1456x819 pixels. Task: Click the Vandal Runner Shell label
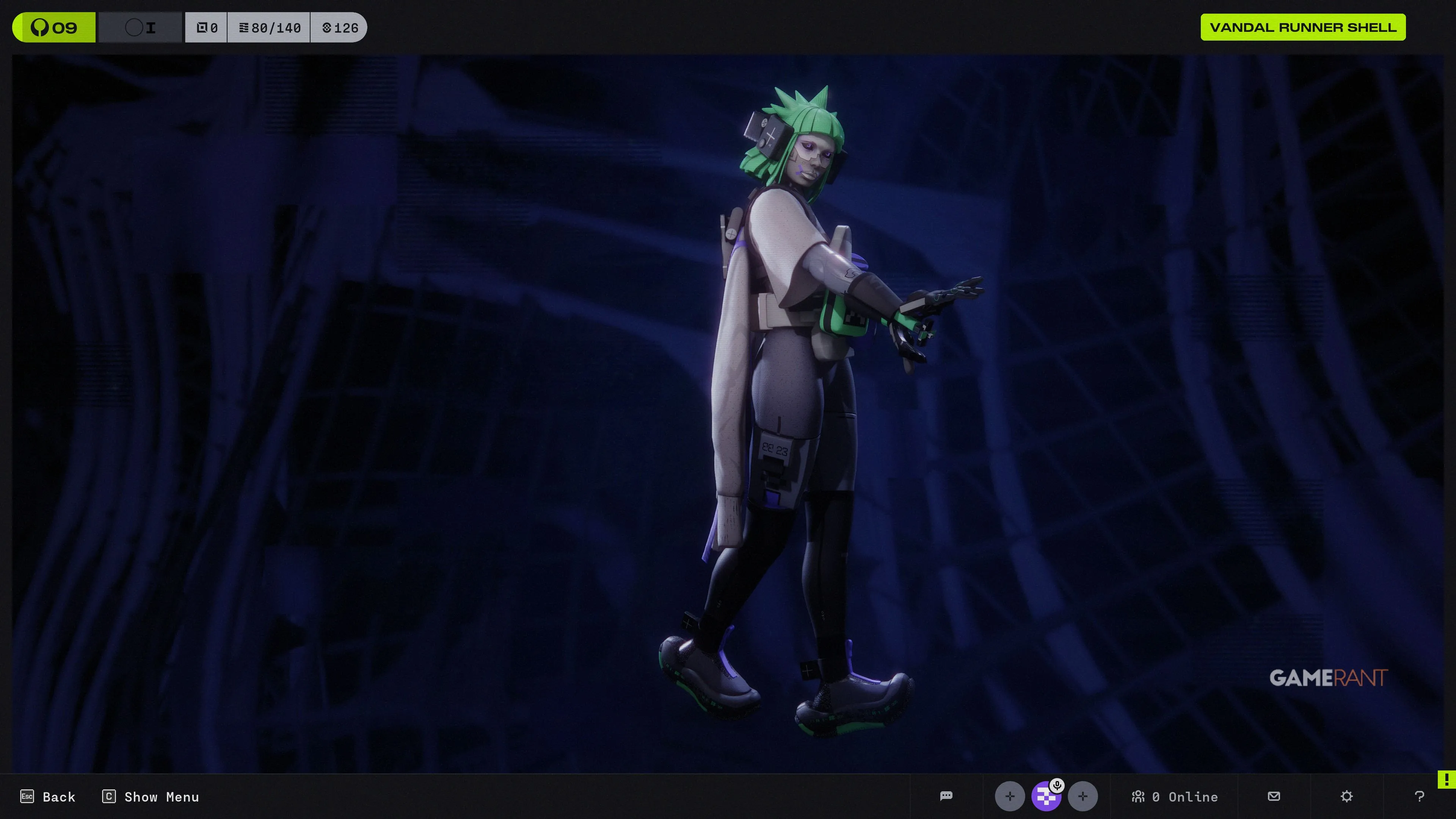click(1303, 27)
